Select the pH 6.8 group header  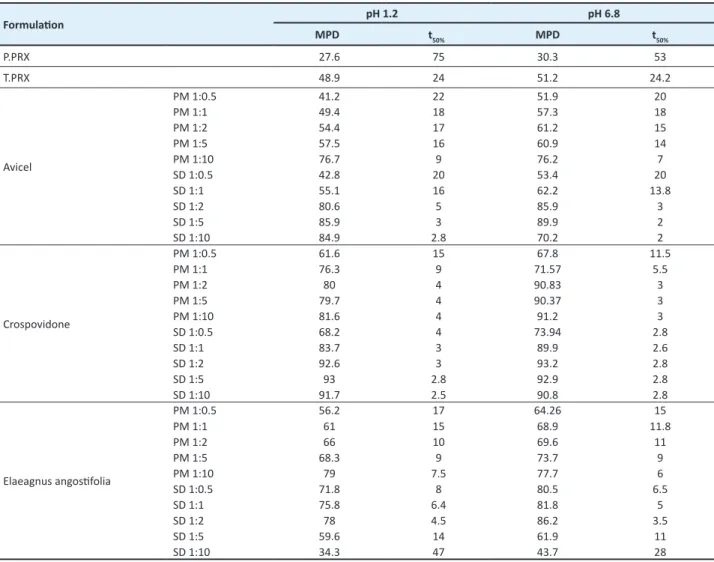click(x=603, y=14)
